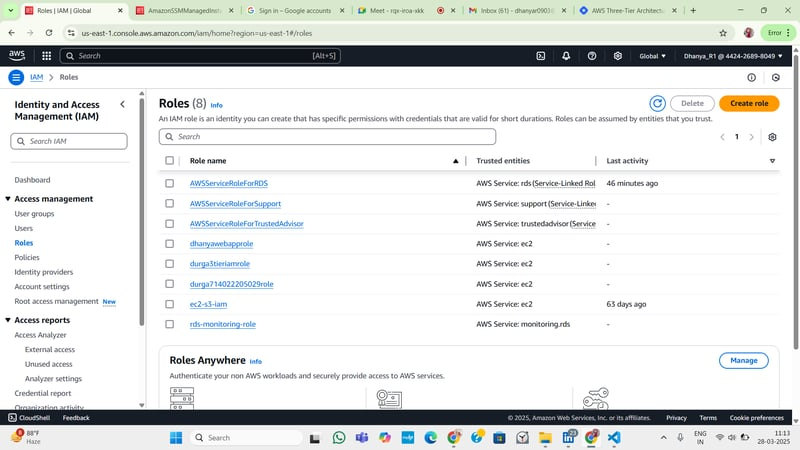This screenshot has height=450, width=800.
Task: Click the Delete button
Action: tap(692, 104)
